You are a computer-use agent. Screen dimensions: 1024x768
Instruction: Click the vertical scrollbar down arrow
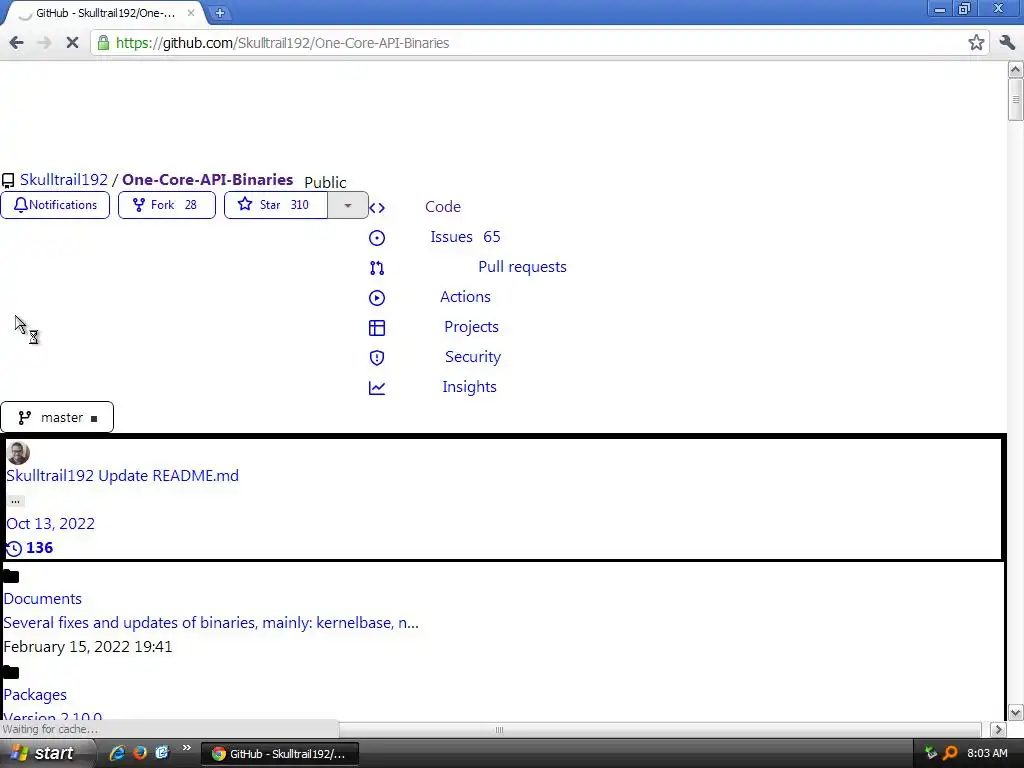(1016, 712)
